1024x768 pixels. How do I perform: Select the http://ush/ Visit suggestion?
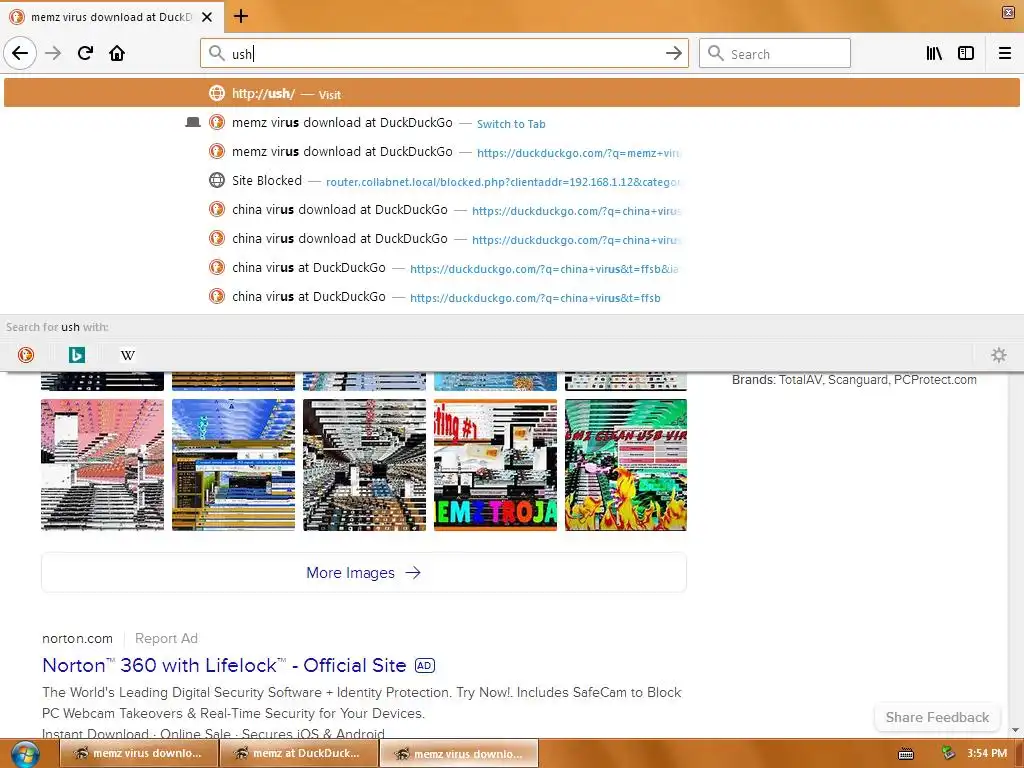[511, 93]
